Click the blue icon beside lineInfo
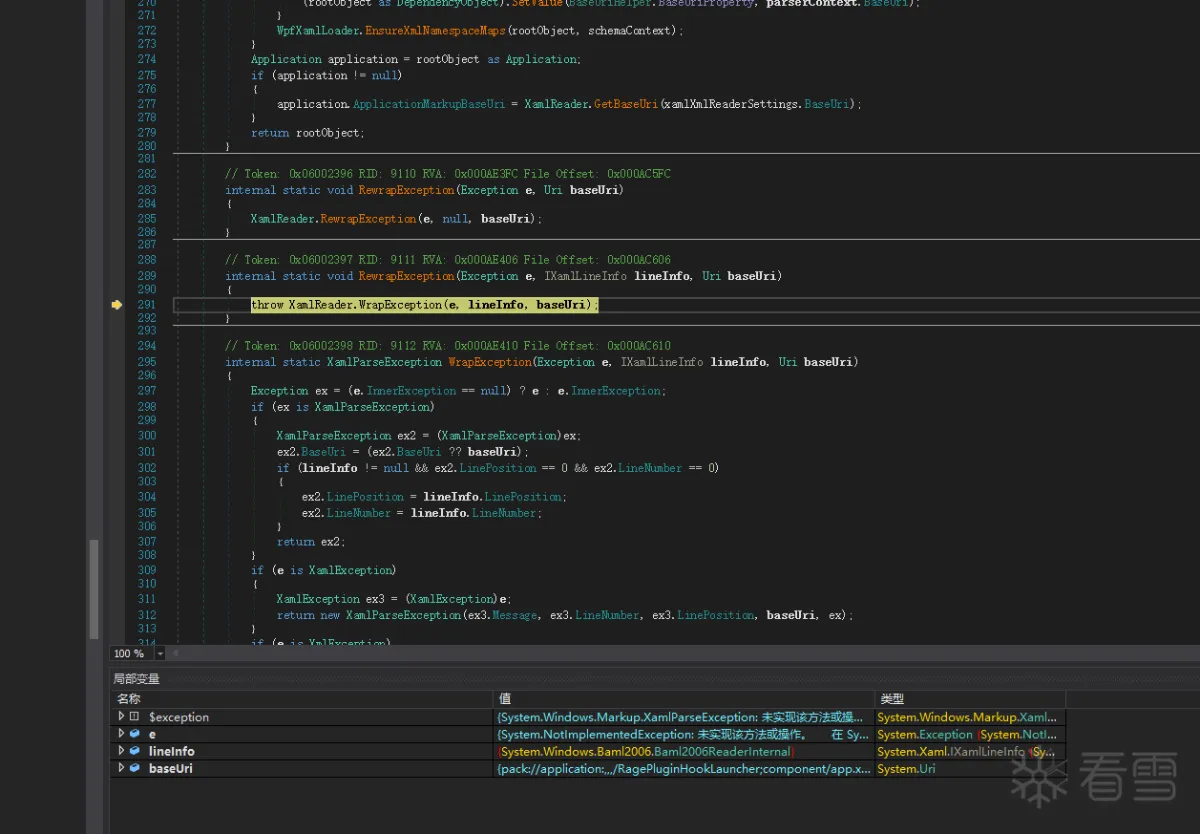 (x=134, y=751)
